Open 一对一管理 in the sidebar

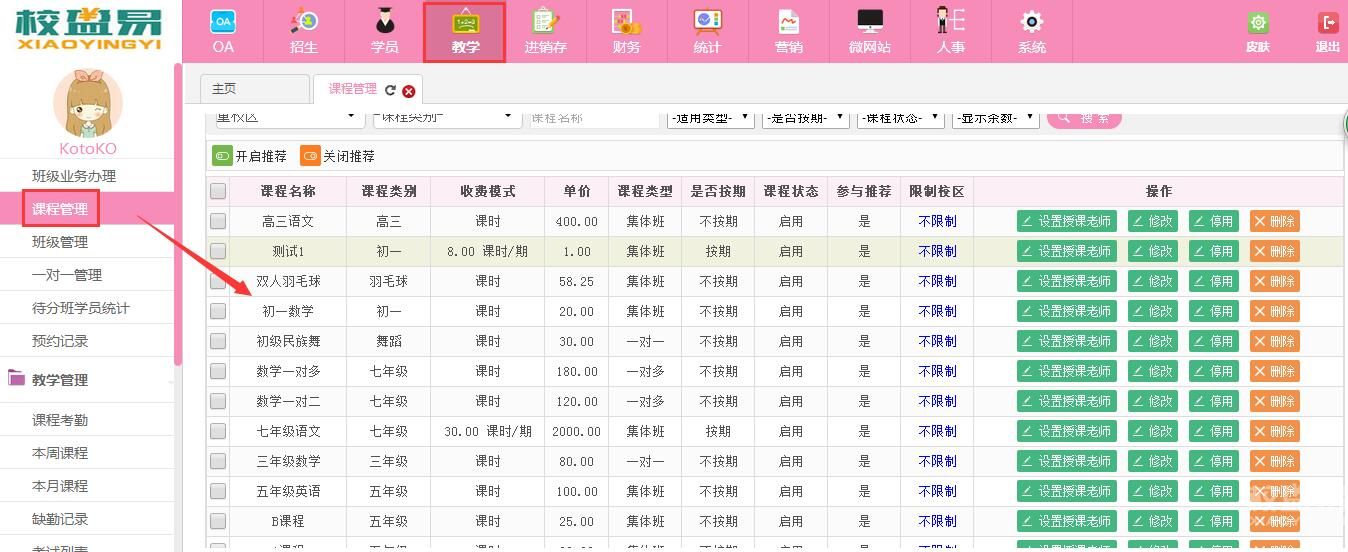coord(67,275)
